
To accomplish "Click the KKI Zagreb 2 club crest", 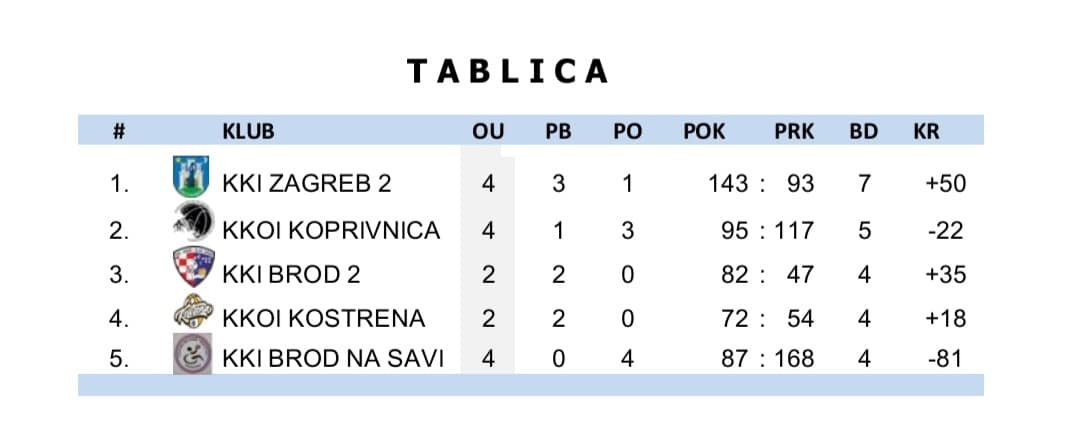I will pyautogui.click(x=190, y=177).
